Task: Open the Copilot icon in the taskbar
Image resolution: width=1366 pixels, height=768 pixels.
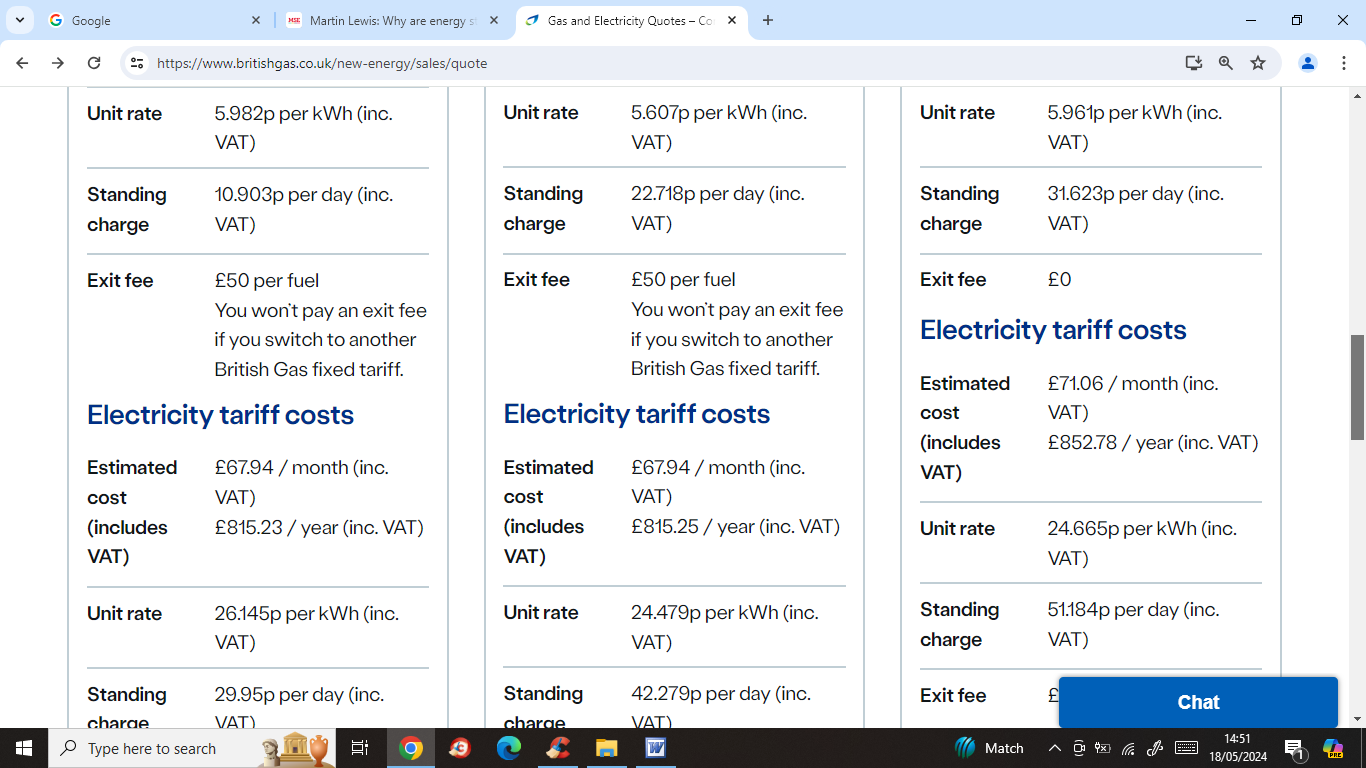Action: click(1333, 748)
